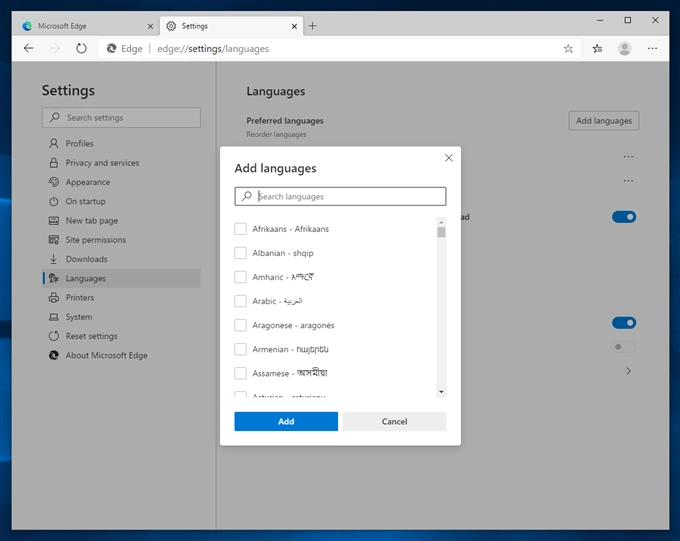Click the Search languages input field

point(340,196)
